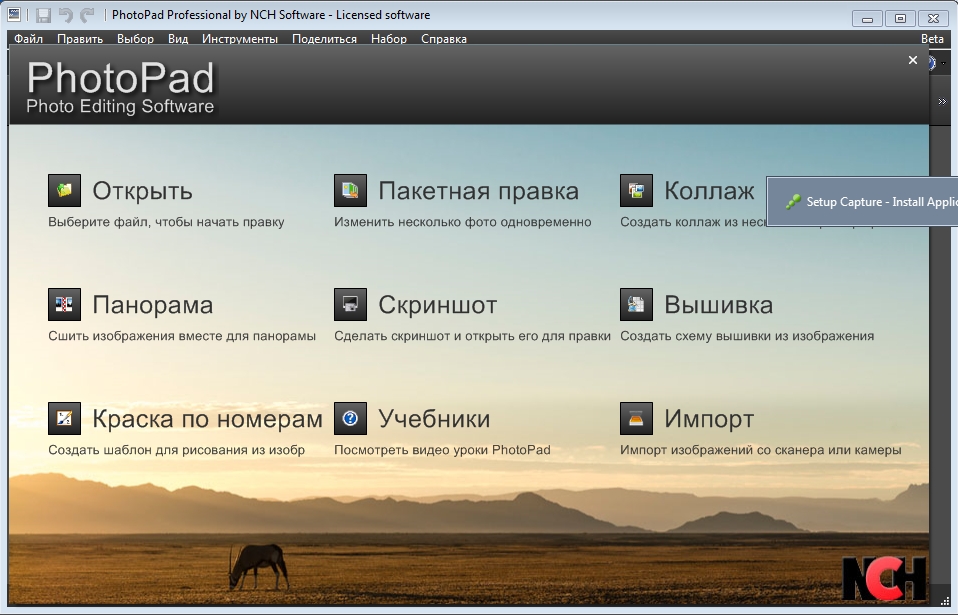Click the Пакетная правка icon
This screenshot has width=958, height=615.
[350, 190]
